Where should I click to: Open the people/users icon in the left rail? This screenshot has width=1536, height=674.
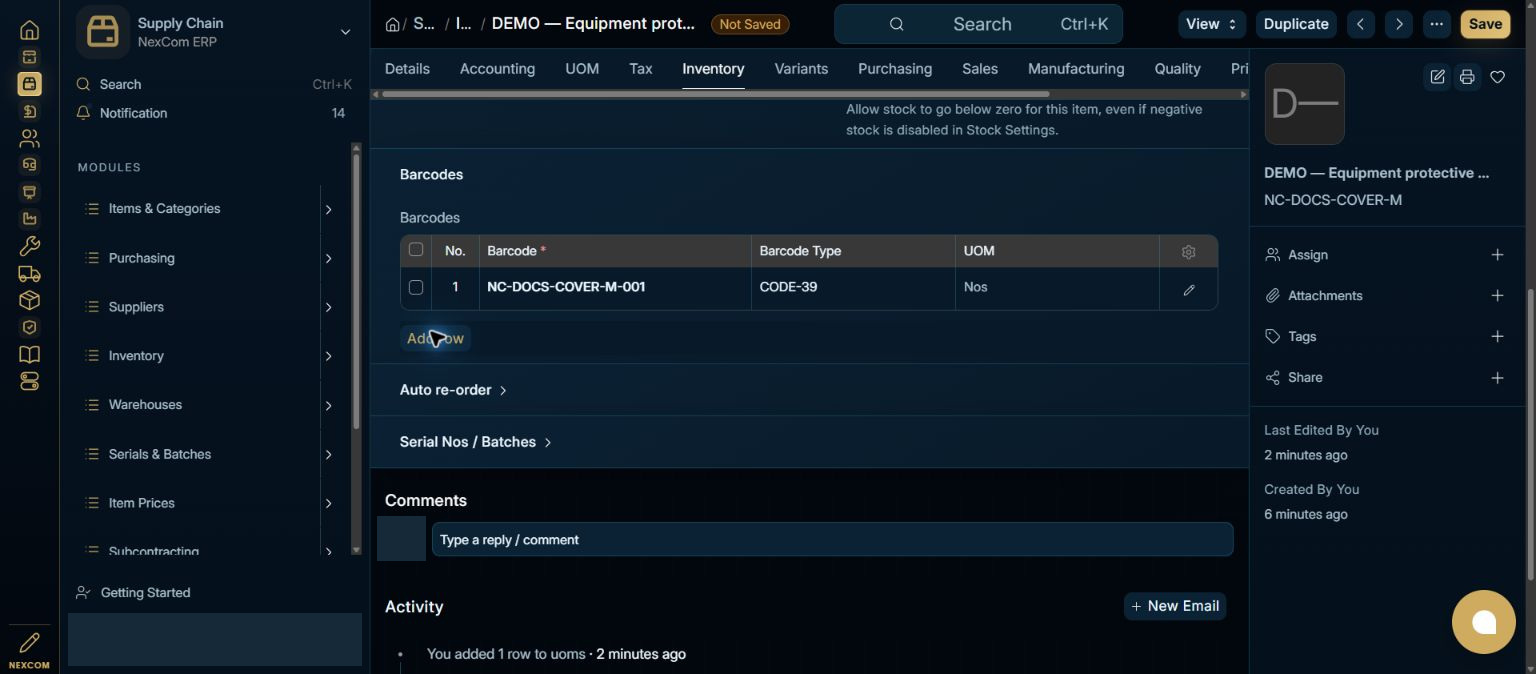29,138
